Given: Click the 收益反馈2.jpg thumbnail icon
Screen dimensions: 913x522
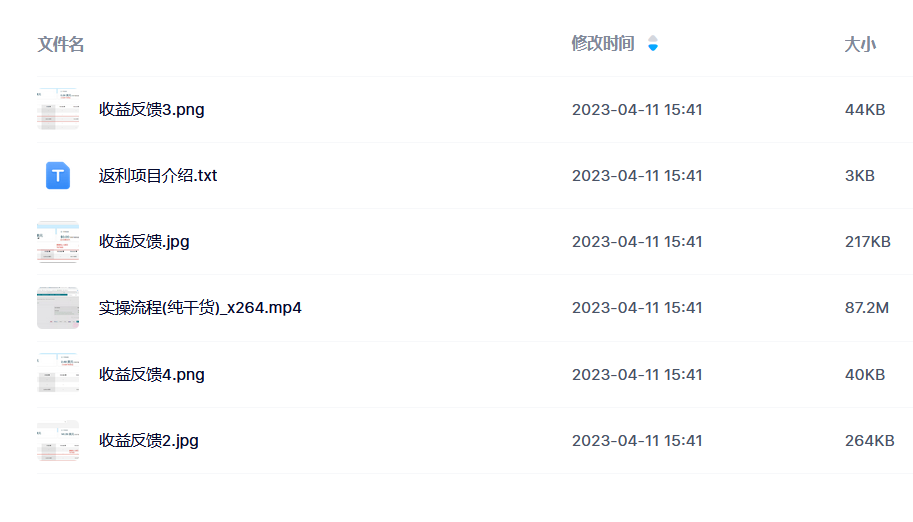Looking at the screenshot, I should point(58,440).
